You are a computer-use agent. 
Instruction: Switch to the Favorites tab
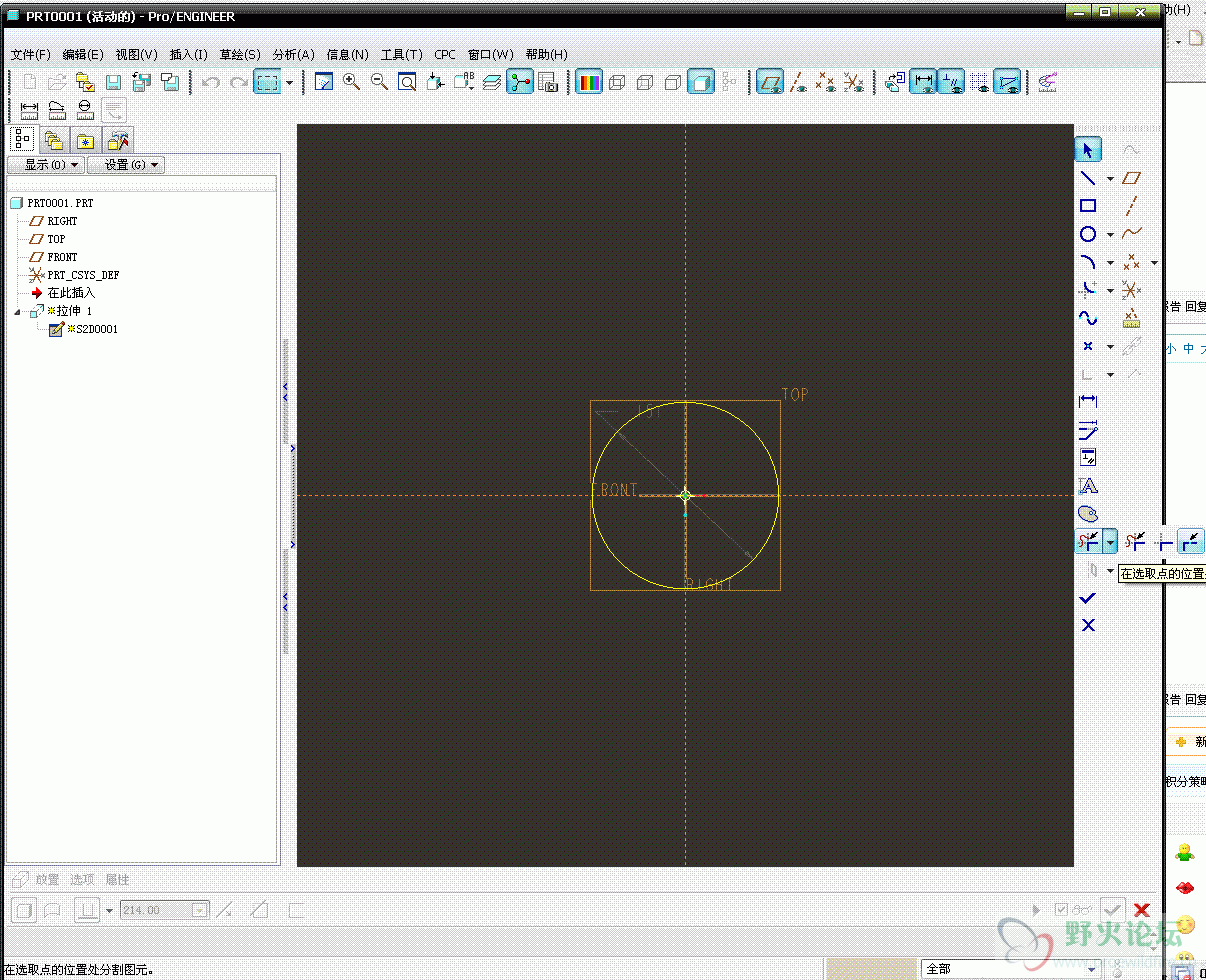(x=86, y=140)
